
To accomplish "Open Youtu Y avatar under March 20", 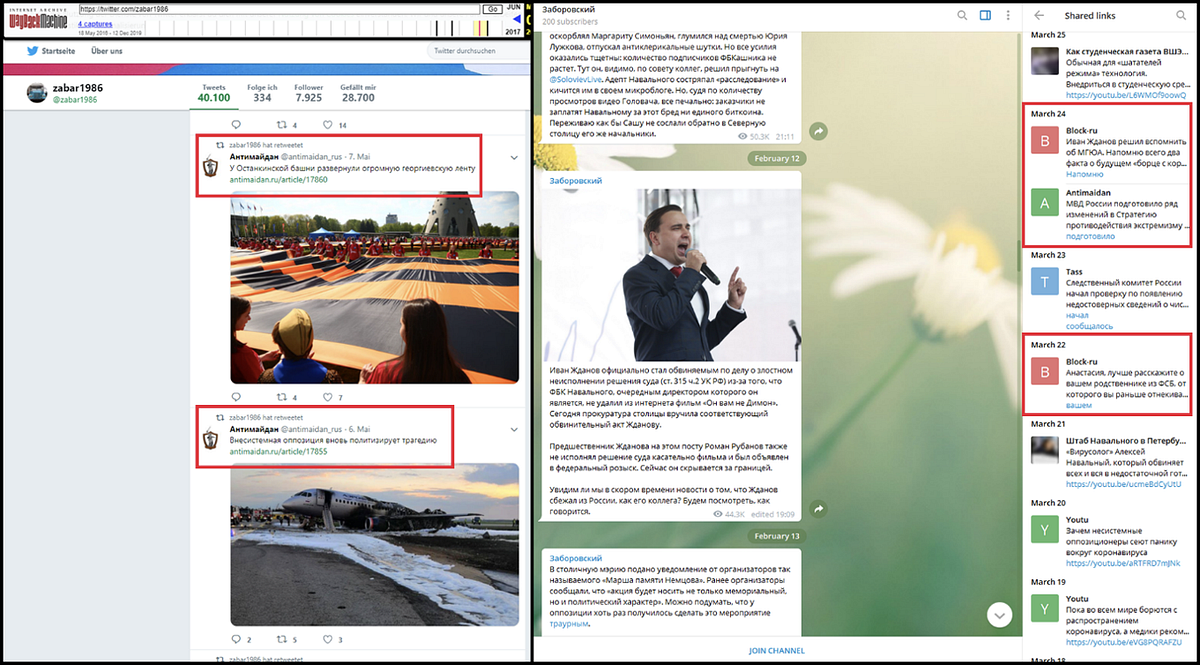I will (1045, 530).
